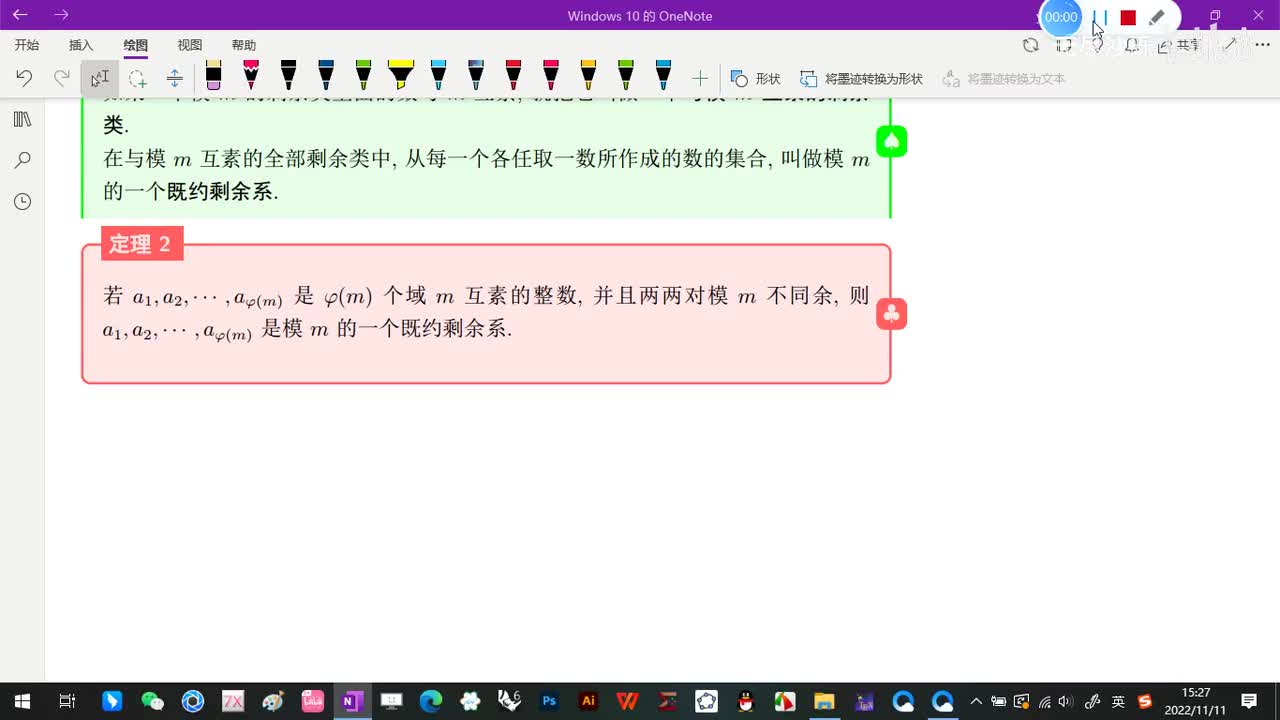1280x720 pixels.
Task: Select the light sky-blue pen
Action: [x=438, y=77]
